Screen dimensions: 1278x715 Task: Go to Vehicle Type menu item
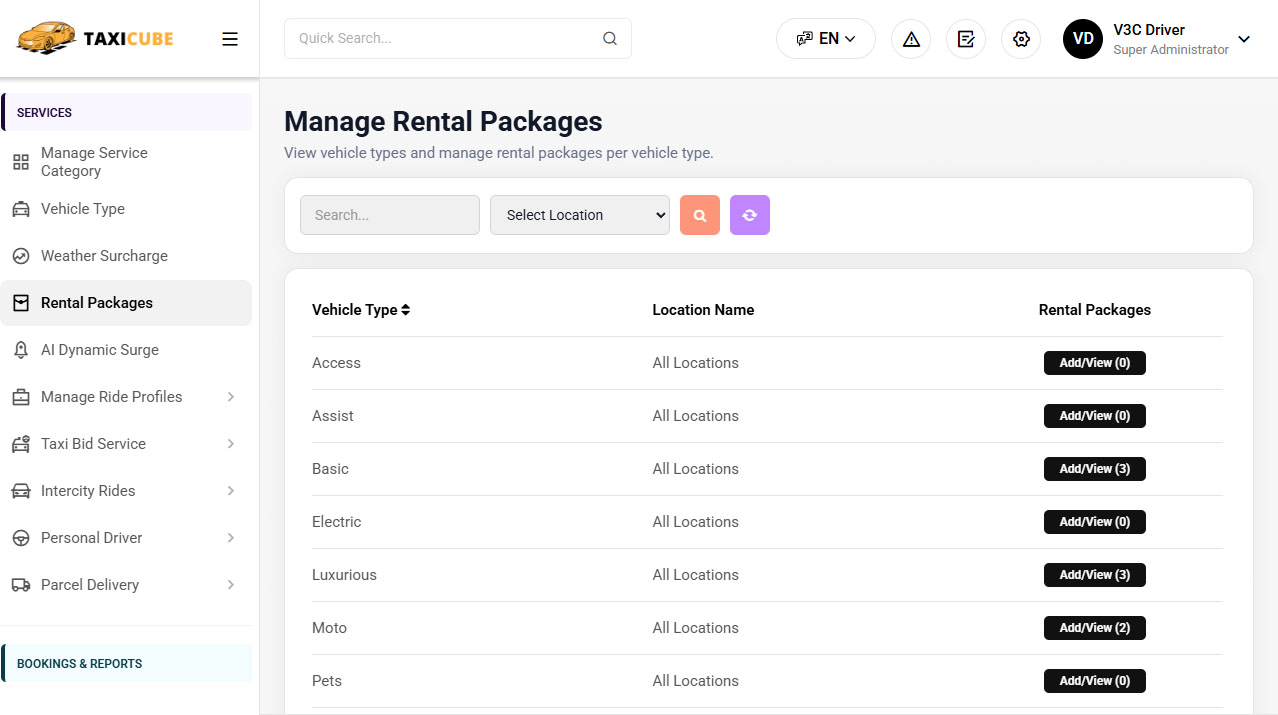[x=126, y=209]
